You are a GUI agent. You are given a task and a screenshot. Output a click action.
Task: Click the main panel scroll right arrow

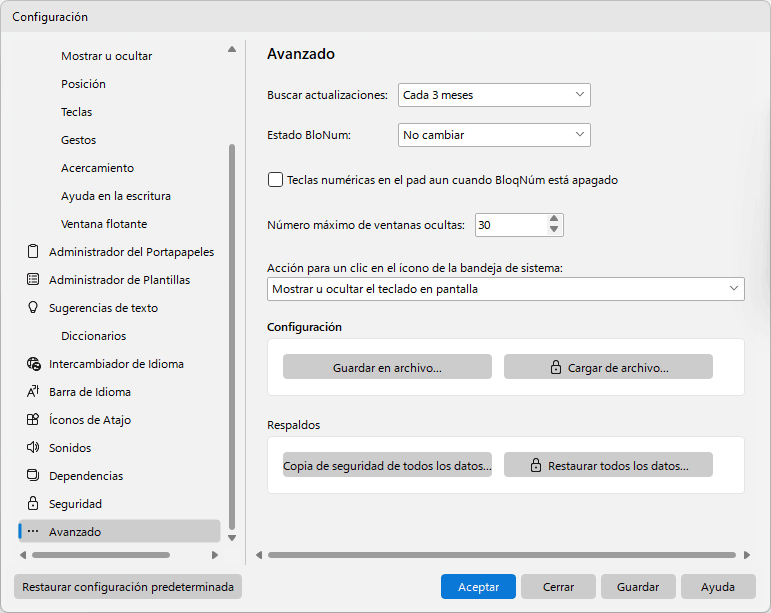pyautogui.click(x=747, y=555)
